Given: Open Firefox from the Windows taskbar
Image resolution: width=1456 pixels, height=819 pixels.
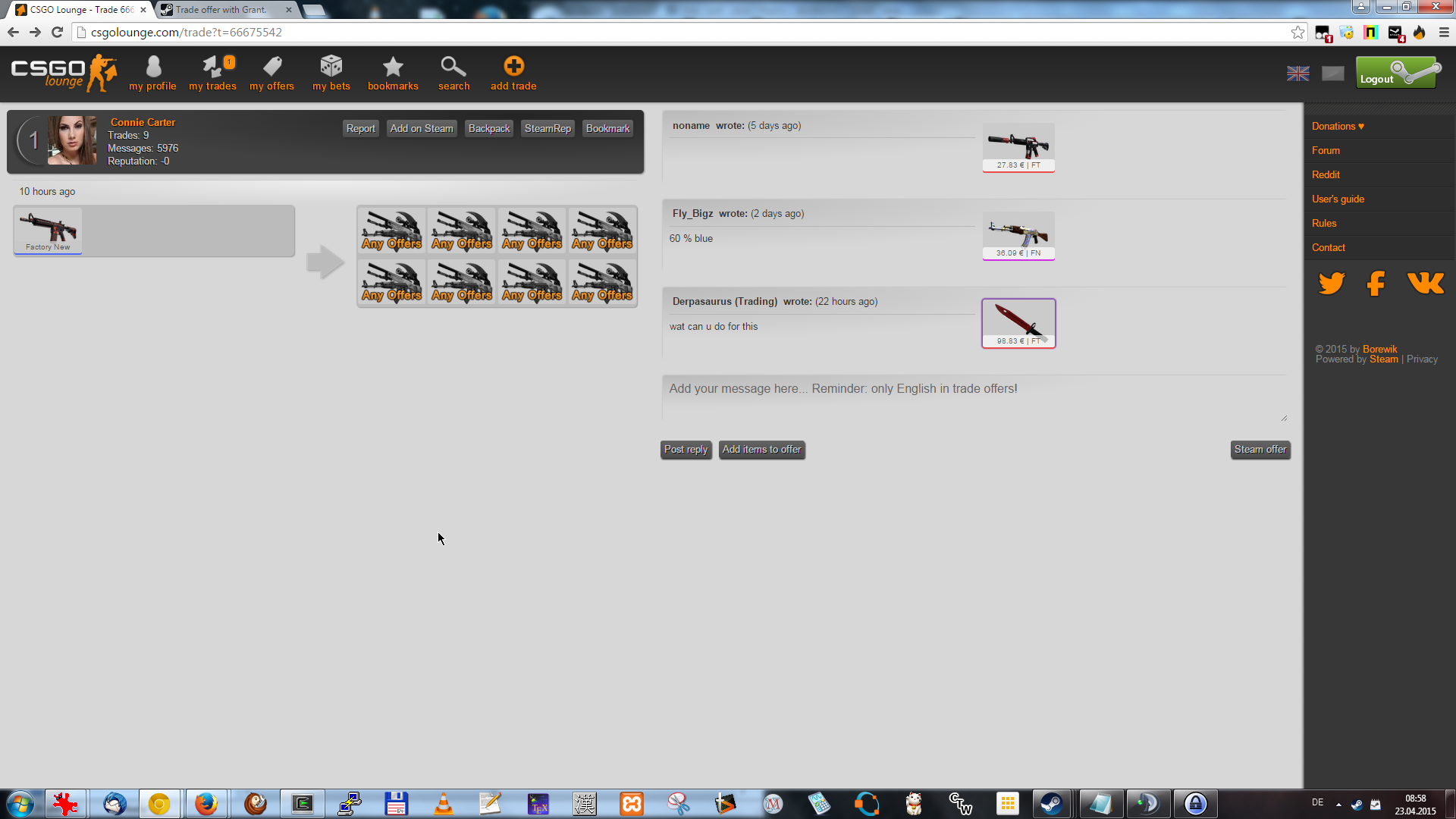Looking at the screenshot, I should click(x=206, y=804).
